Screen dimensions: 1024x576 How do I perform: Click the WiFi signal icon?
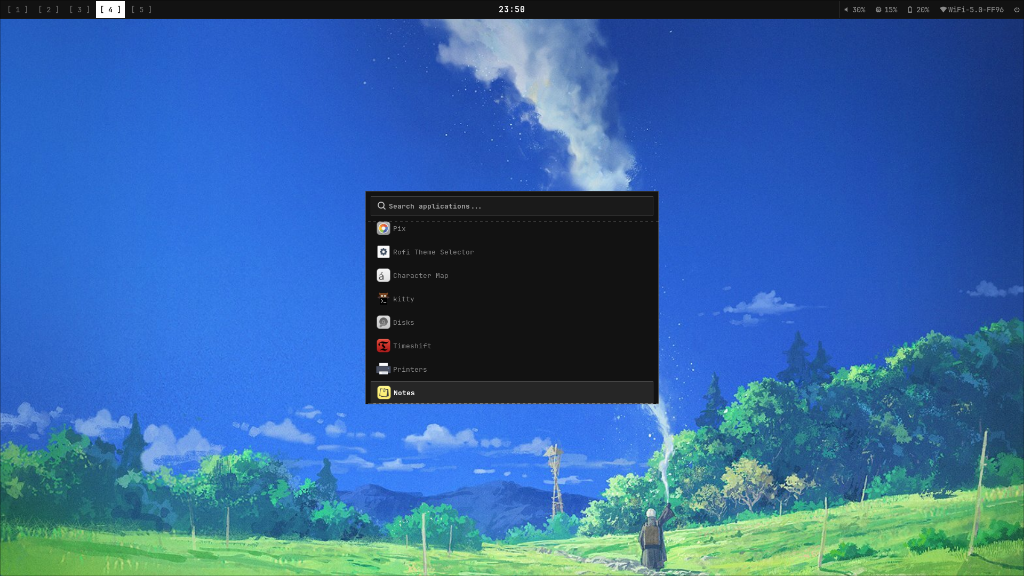pos(943,10)
